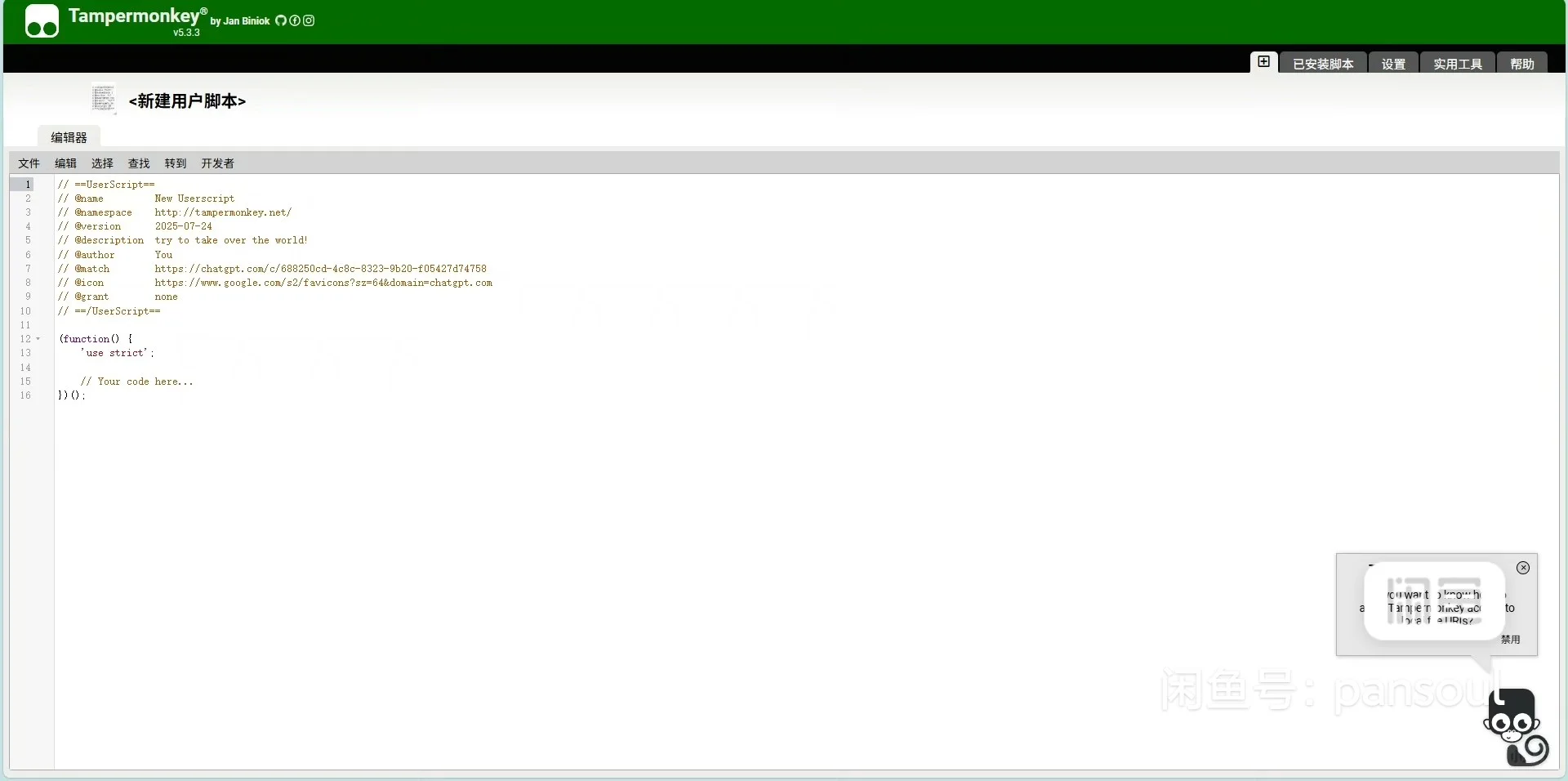
Task: Click 禁用 in the notification popup
Action: [1510, 640]
